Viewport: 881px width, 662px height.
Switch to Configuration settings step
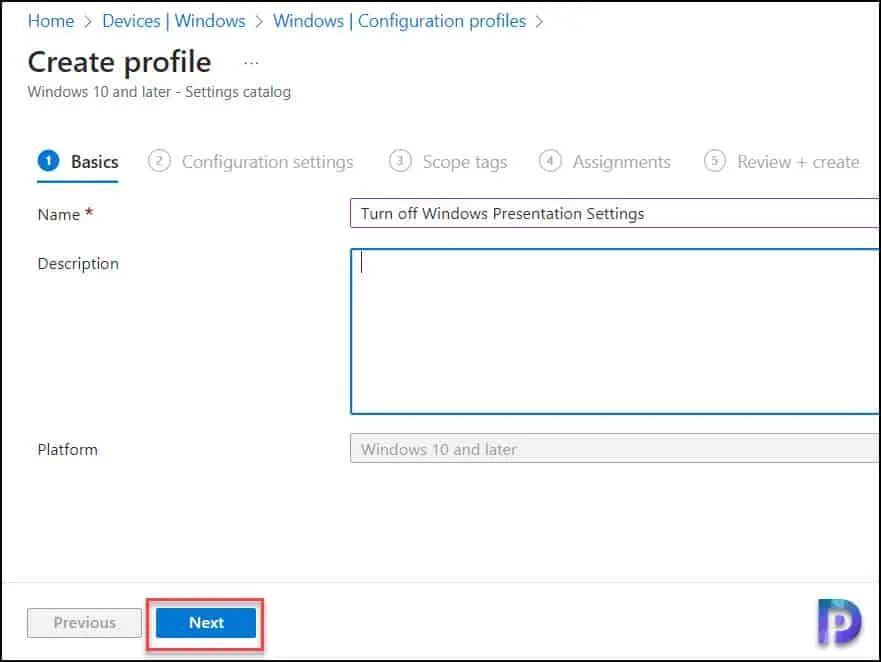(x=251, y=162)
